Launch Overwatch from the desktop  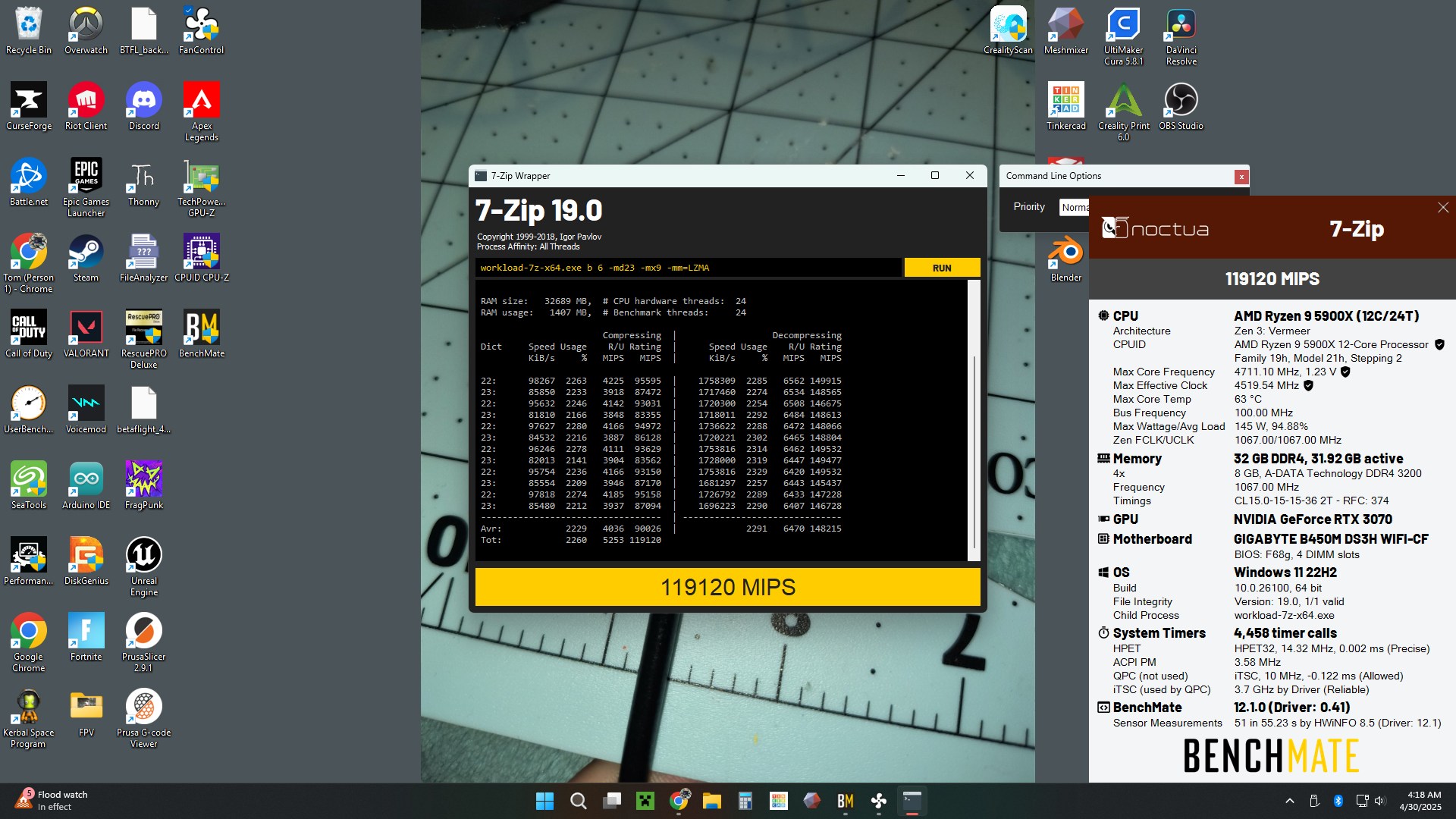[x=86, y=32]
